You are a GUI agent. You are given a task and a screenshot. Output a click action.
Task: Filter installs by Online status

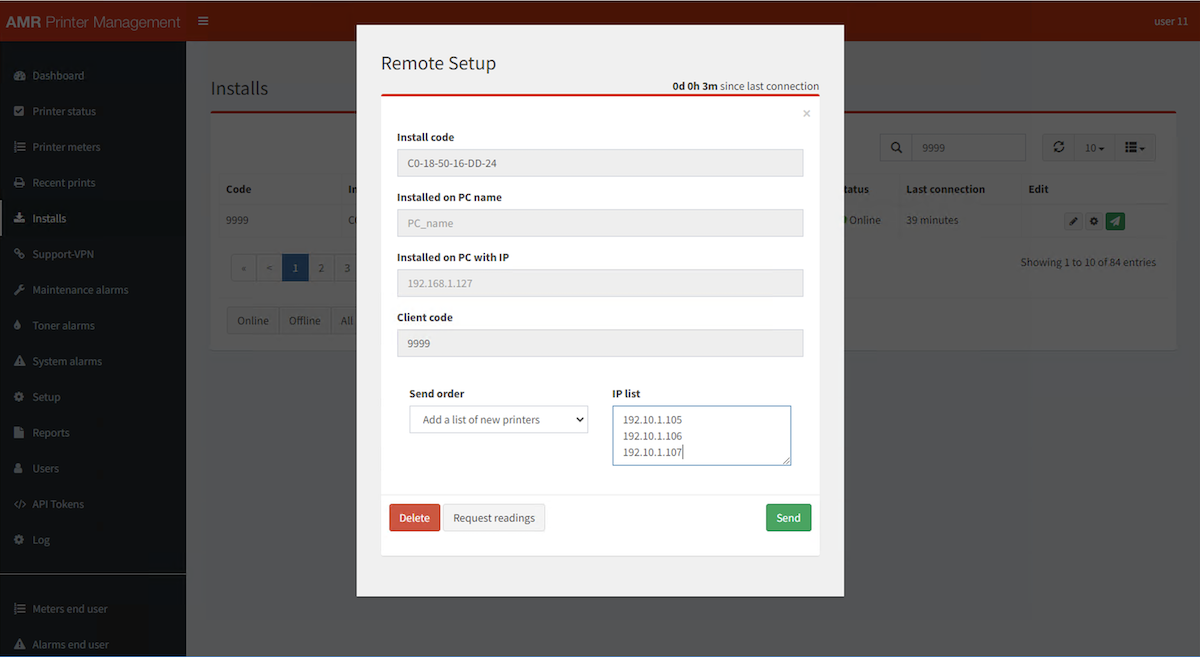[x=253, y=321]
